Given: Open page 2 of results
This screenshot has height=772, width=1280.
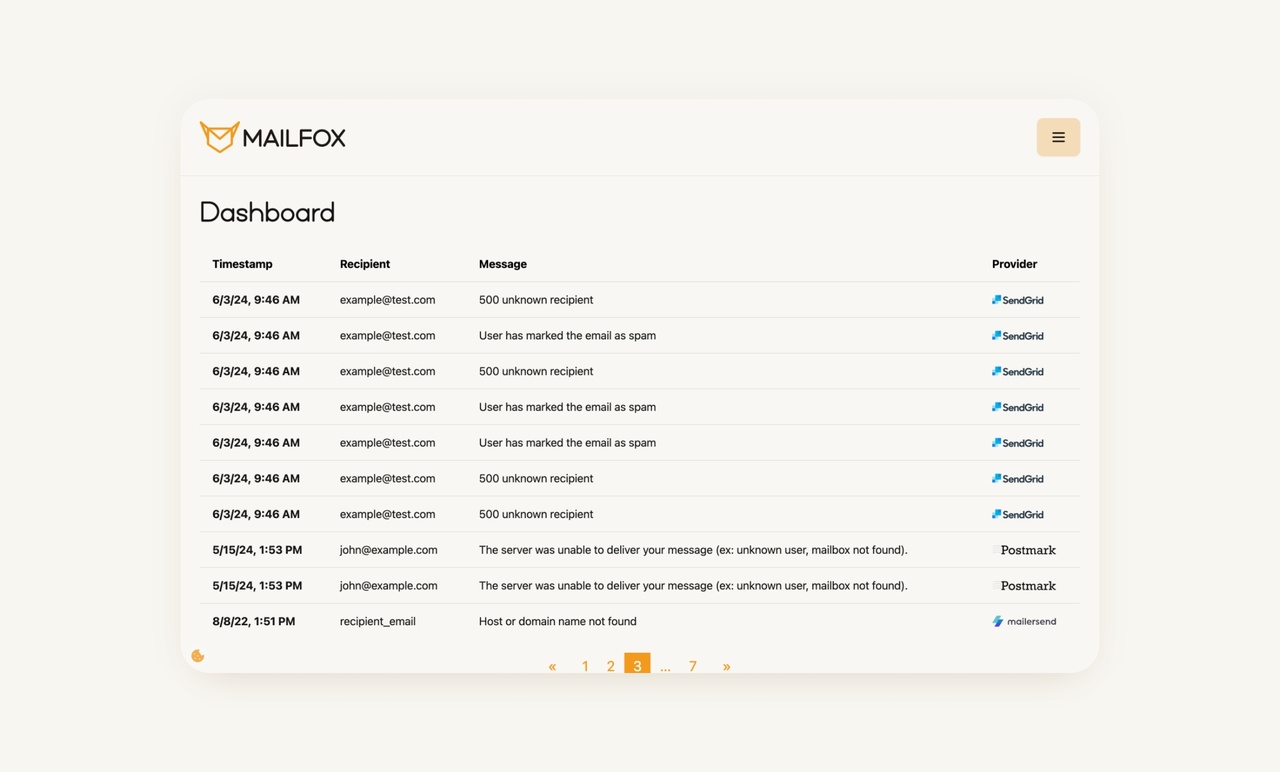Looking at the screenshot, I should coord(610,666).
